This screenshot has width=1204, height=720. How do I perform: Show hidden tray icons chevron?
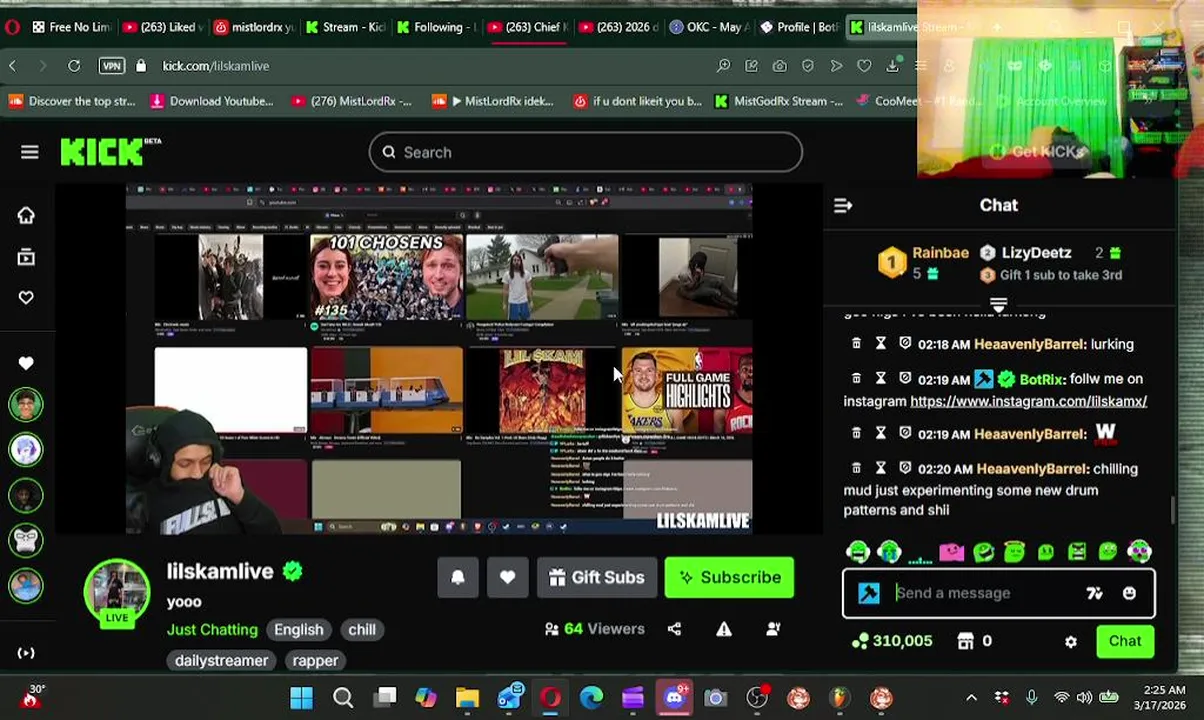tap(971, 698)
